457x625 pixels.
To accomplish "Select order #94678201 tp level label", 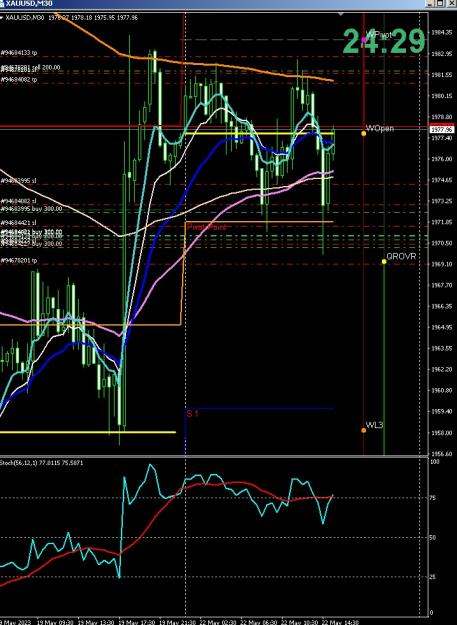I will coord(19,261).
